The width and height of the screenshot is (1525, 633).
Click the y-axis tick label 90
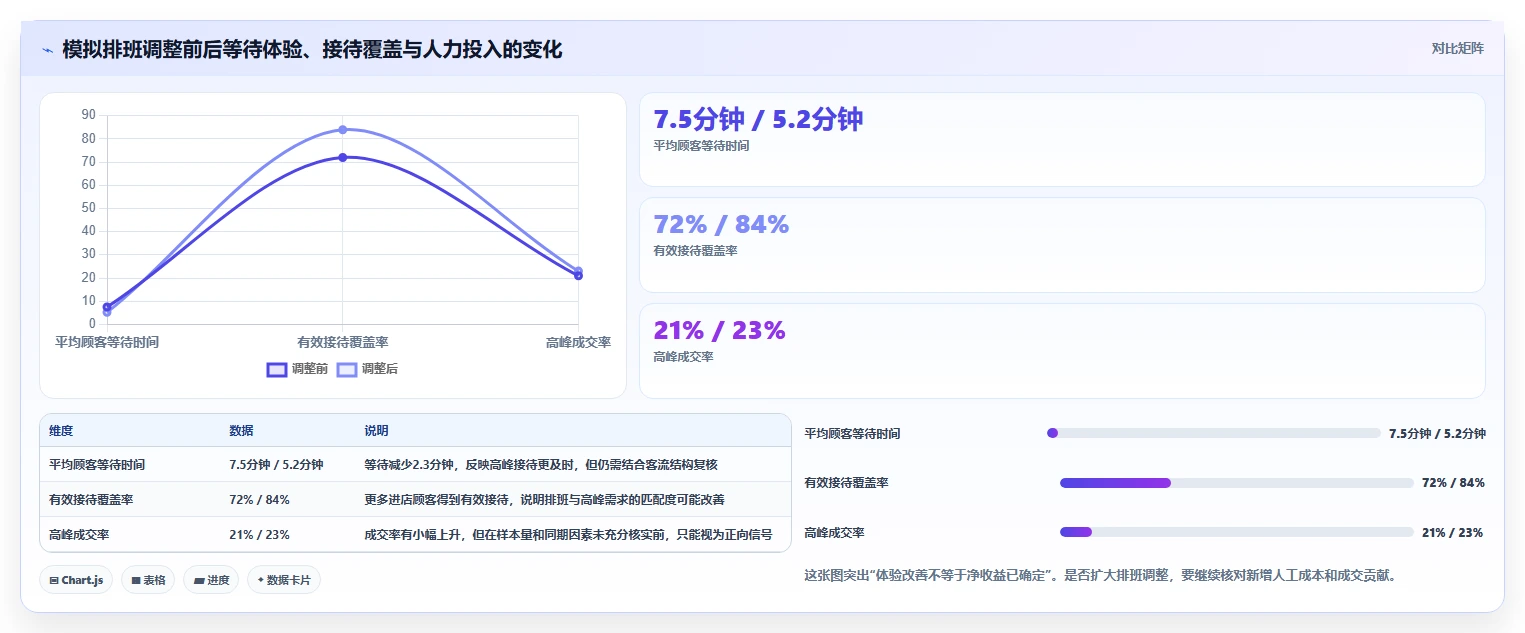[89, 115]
